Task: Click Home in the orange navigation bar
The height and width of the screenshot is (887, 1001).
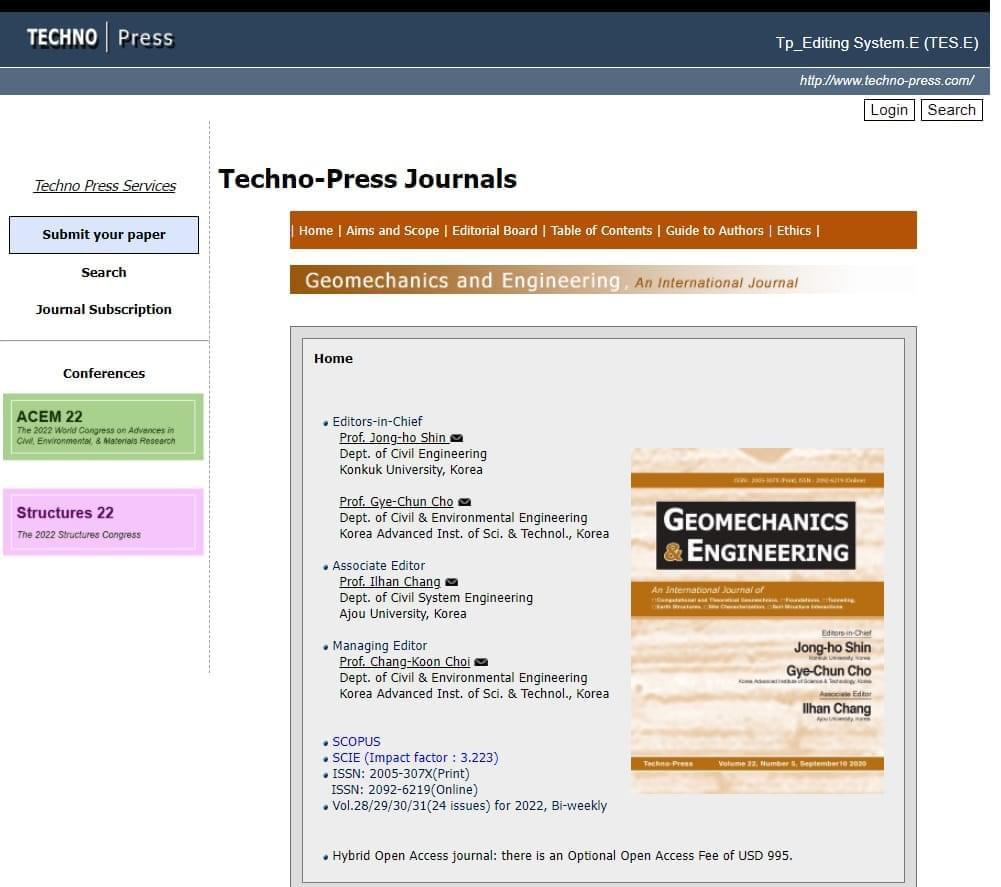Action: tap(316, 231)
